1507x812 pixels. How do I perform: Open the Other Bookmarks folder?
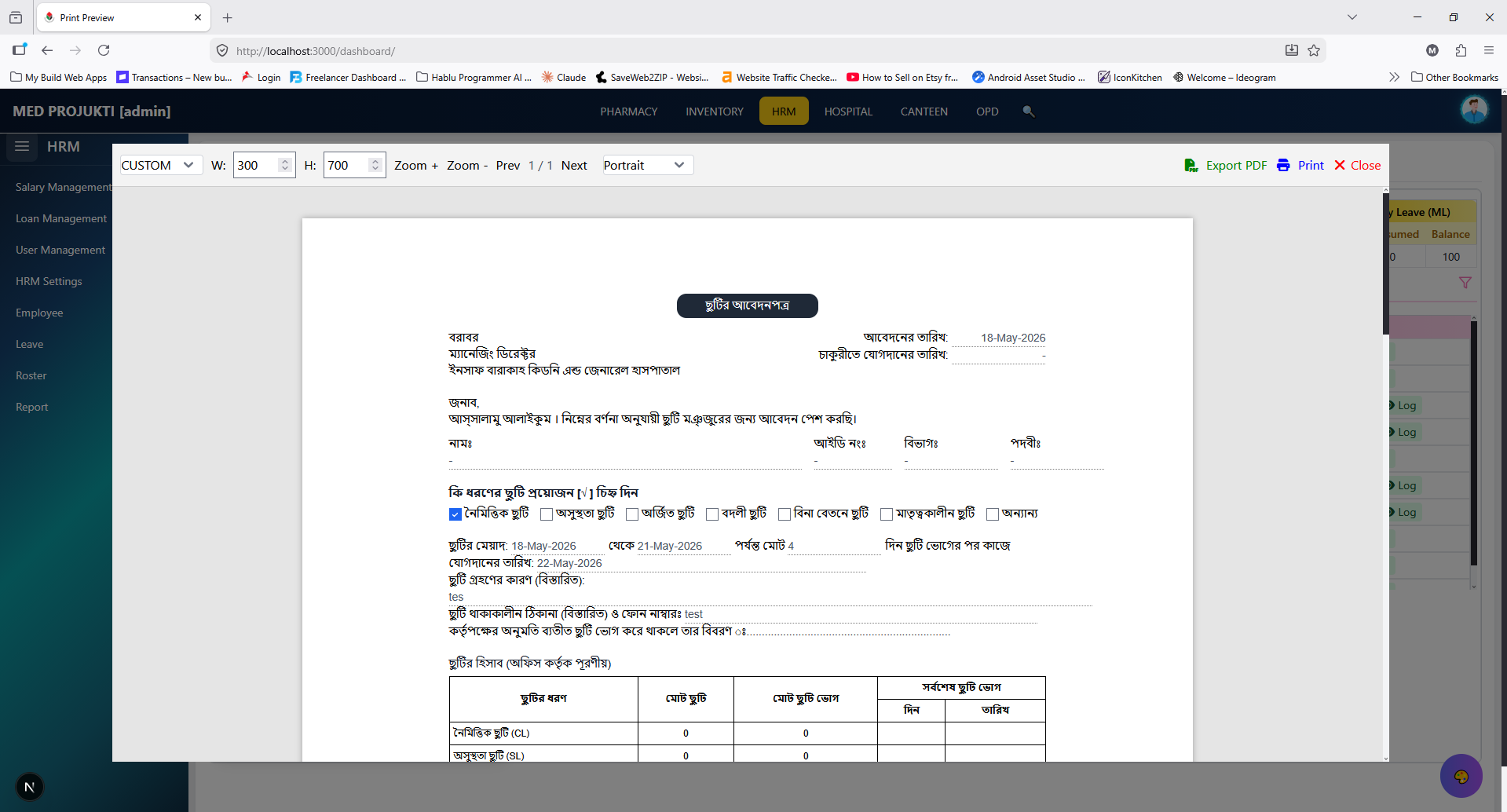(1454, 77)
